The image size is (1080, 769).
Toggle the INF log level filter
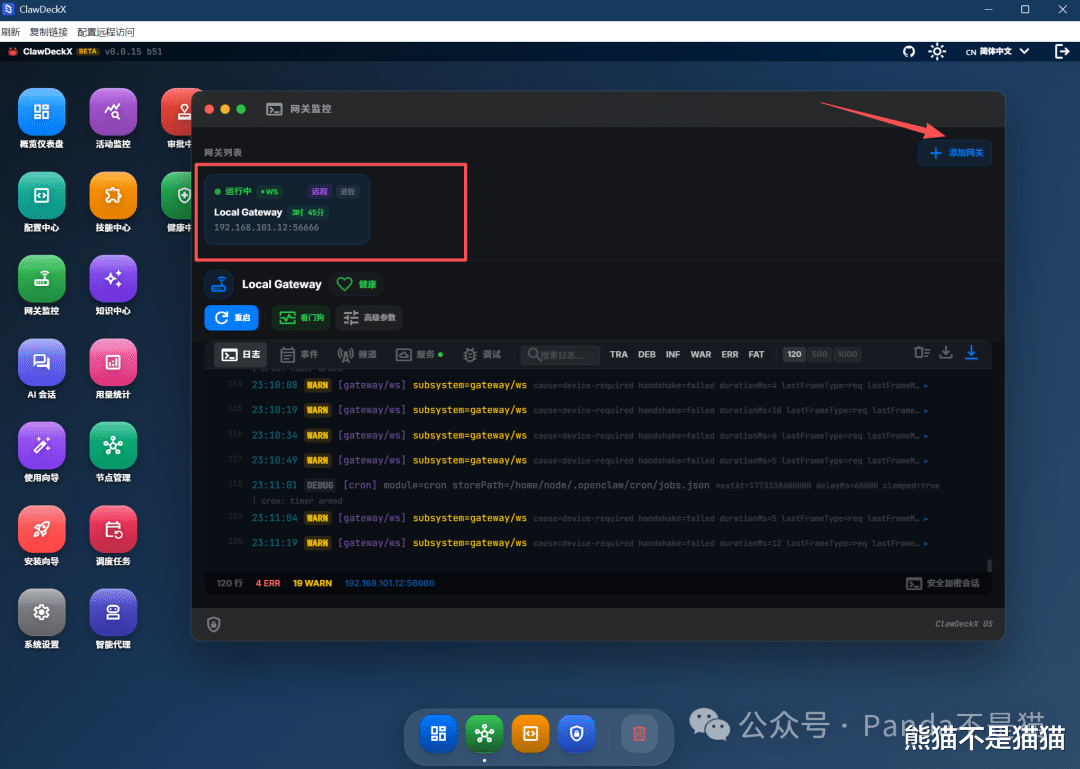(x=673, y=355)
